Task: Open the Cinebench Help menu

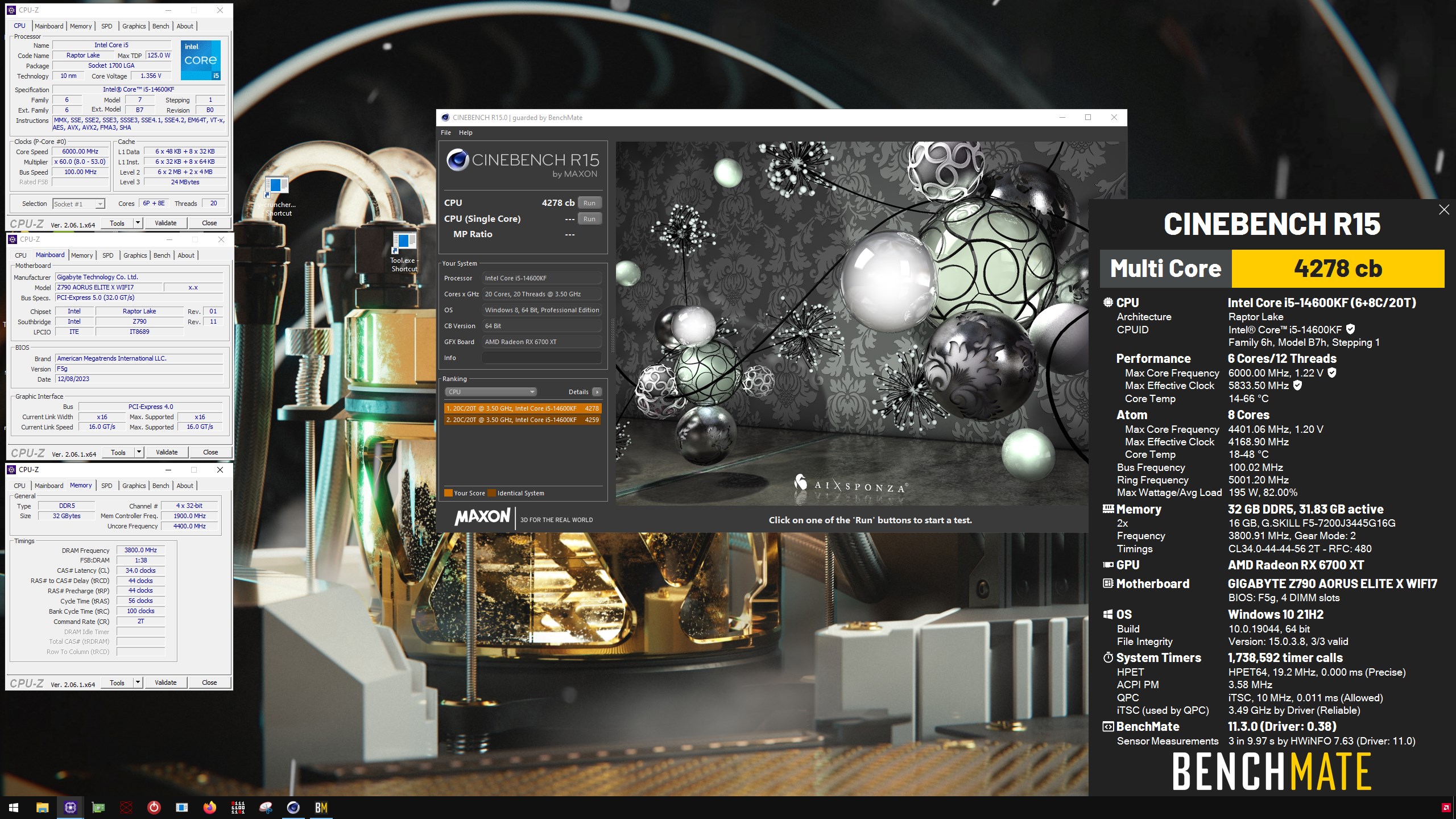Action: (466, 133)
